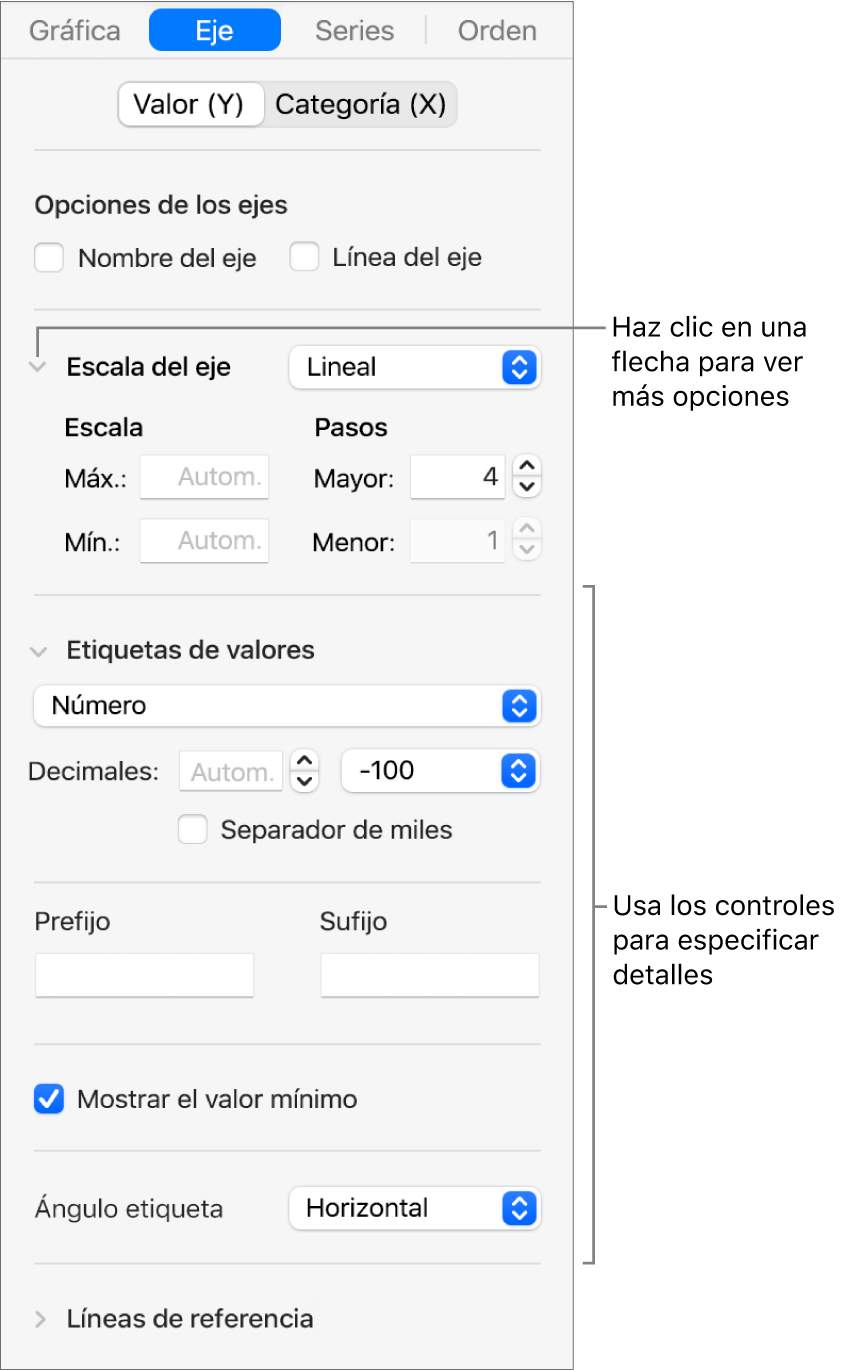Click the Prefijo text field

click(x=145, y=975)
